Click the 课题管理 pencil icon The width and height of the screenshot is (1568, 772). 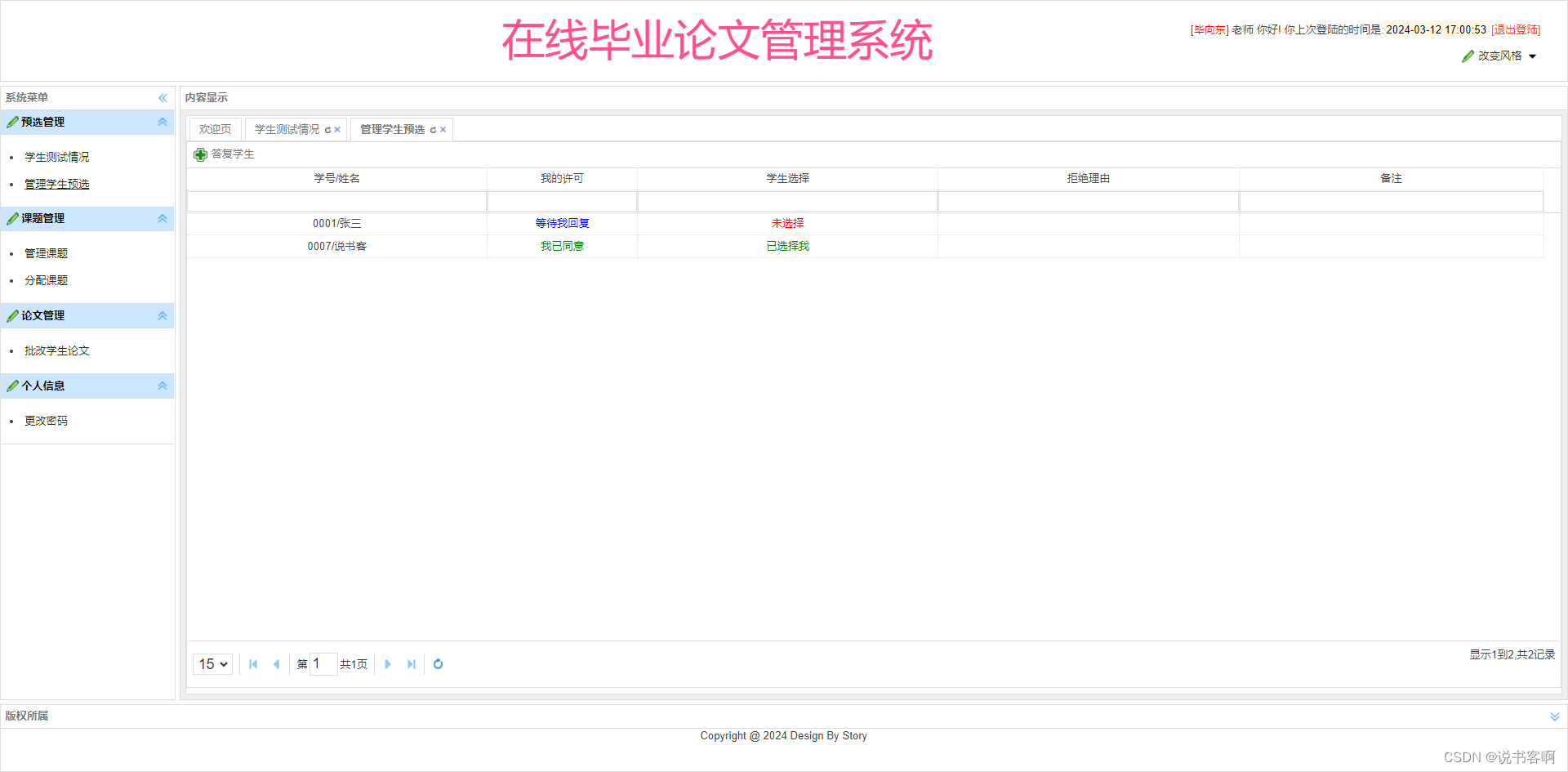pyautogui.click(x=12, y=219)
